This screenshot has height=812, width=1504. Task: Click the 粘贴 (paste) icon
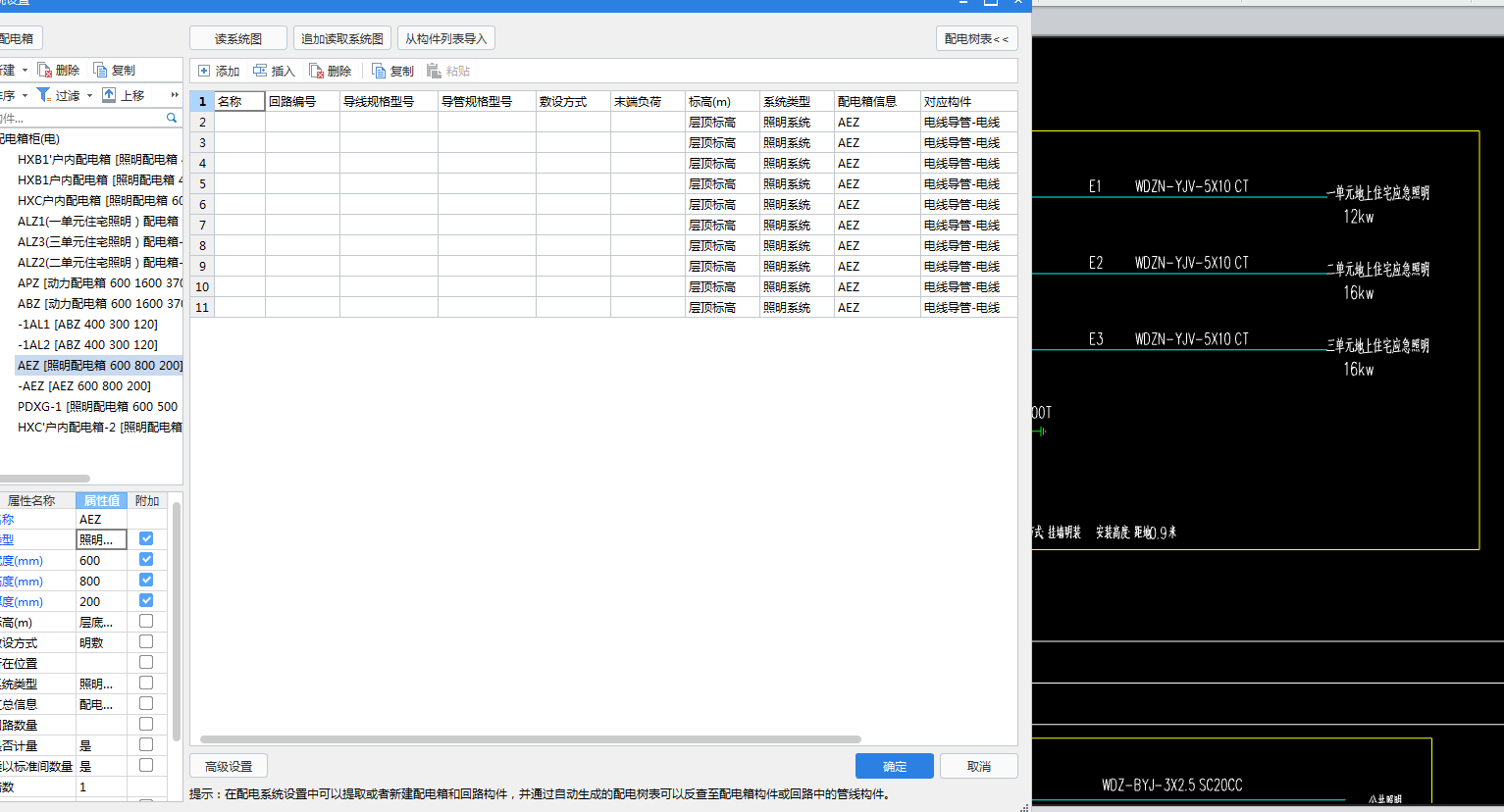point(434,71)
